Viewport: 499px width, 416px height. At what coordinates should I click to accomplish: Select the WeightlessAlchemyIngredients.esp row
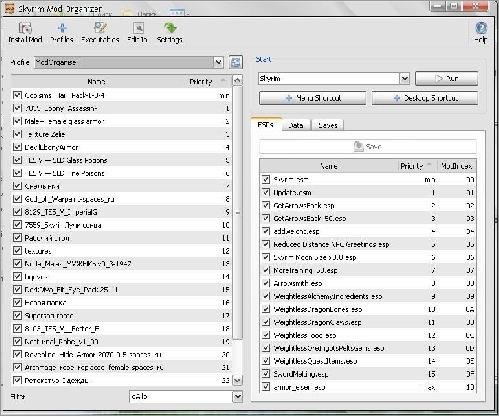point(368,296)
